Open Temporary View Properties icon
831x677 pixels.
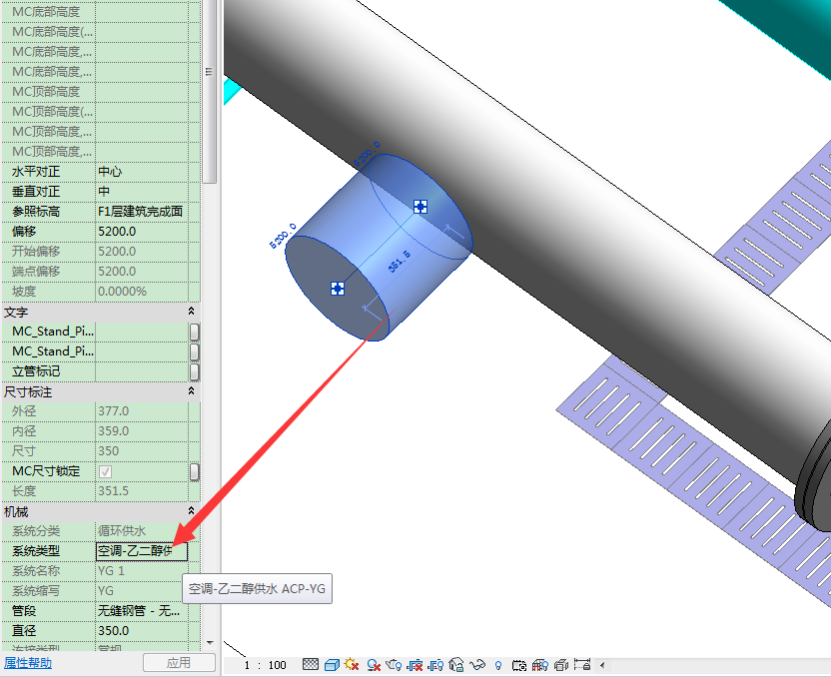[x=519, y=665]
